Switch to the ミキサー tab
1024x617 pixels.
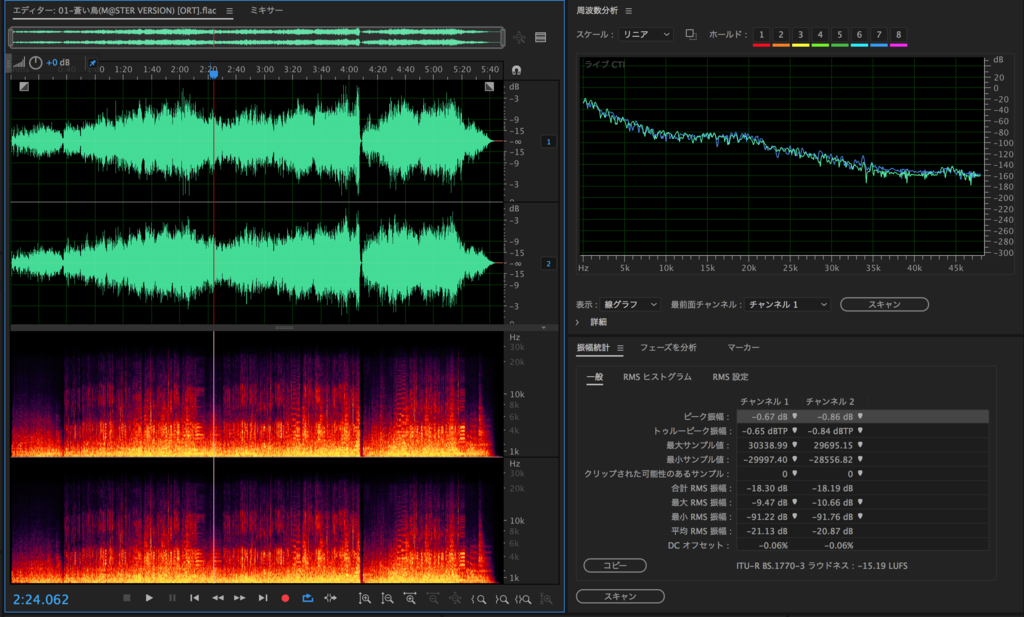tap(266, 10)
